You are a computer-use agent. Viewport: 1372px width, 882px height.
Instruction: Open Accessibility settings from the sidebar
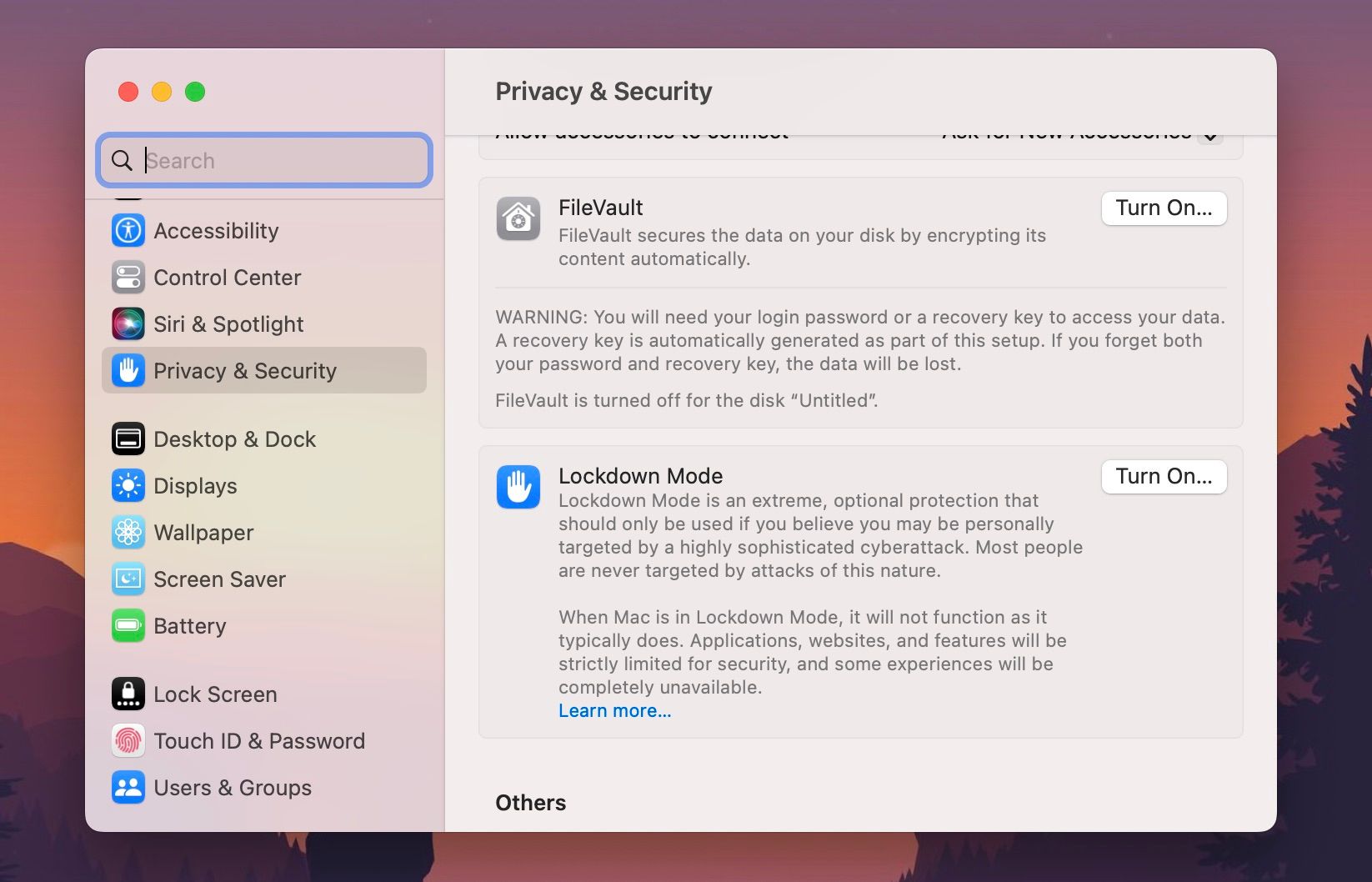127,231
